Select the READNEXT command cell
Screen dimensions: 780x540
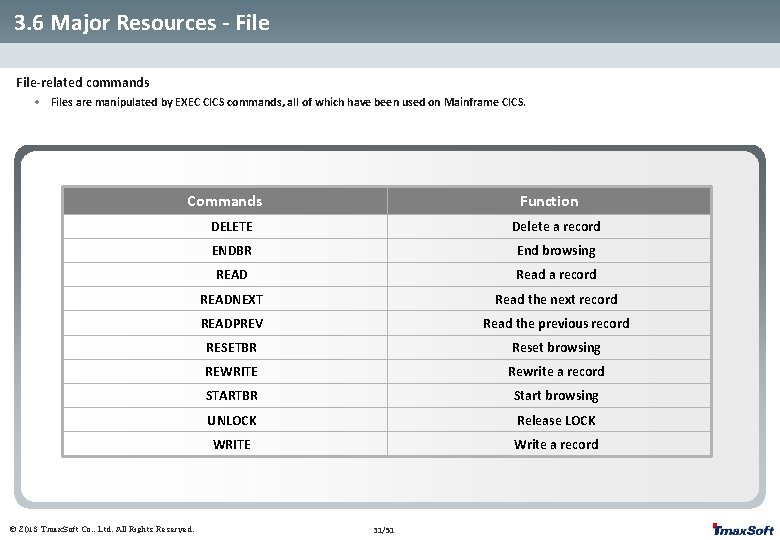pos(225,299)
